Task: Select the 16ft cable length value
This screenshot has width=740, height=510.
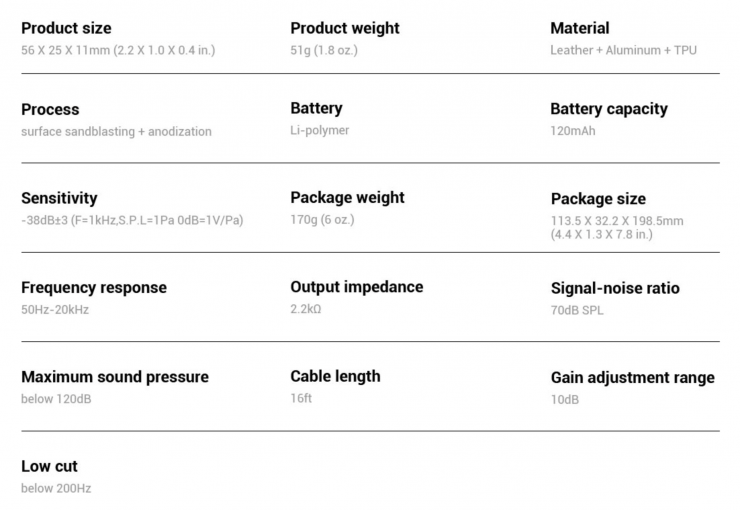Action: click(x=301, y=398)
